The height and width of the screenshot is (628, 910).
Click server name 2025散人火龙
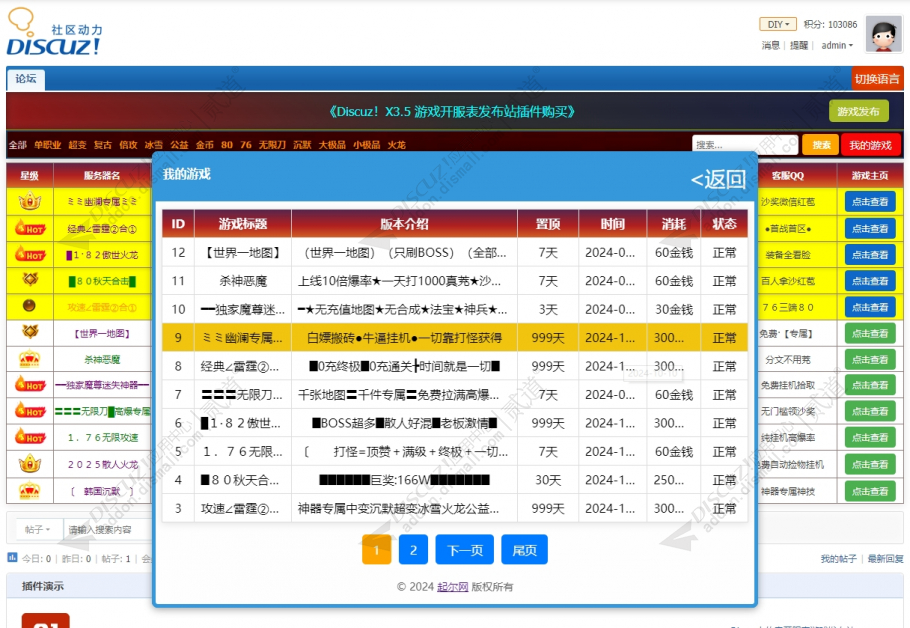pyautogui.click(x=103, y=464)
